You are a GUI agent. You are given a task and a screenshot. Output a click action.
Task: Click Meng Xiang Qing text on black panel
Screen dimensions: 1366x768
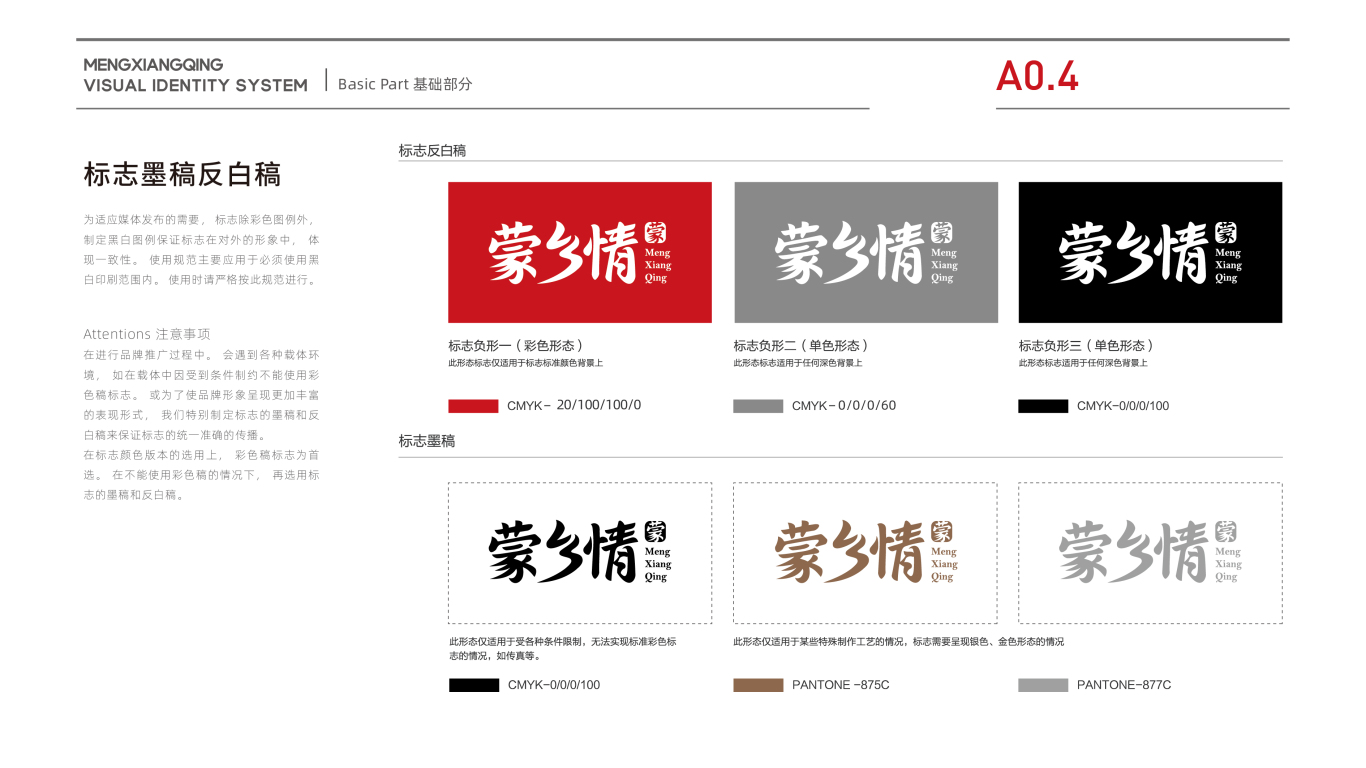point(1228,265)
